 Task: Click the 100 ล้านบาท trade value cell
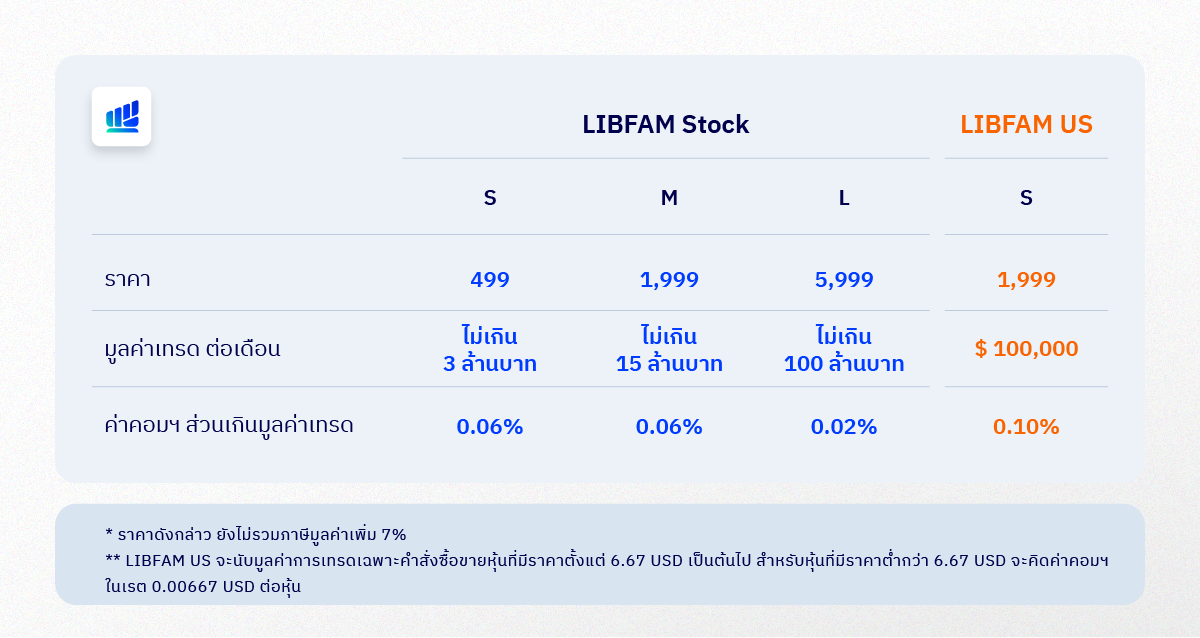(x=844, y=349)
